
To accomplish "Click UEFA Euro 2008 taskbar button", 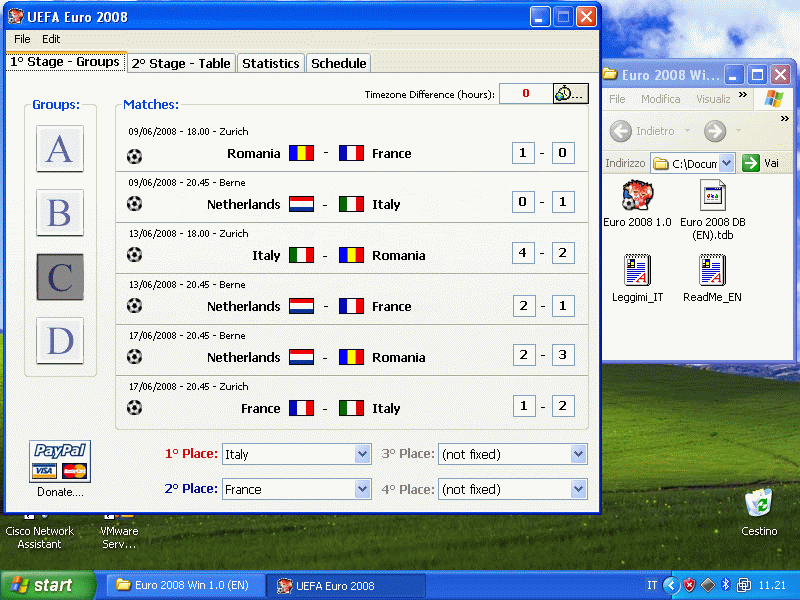I will [x=346, y=586].
